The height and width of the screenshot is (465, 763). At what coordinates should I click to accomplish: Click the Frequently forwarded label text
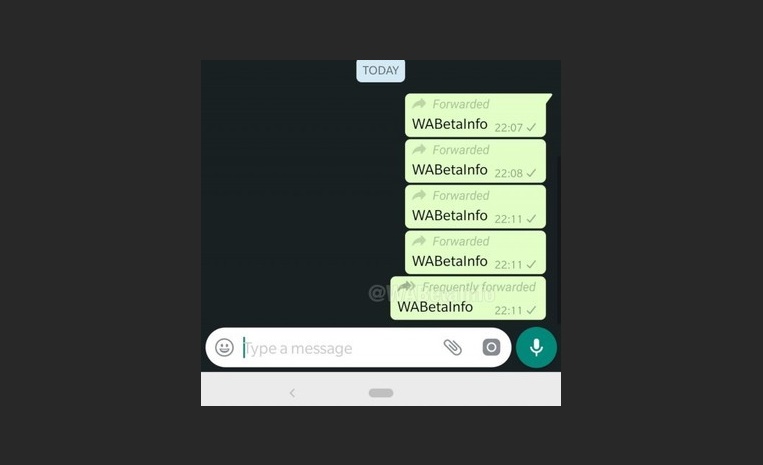coord(479,287)
